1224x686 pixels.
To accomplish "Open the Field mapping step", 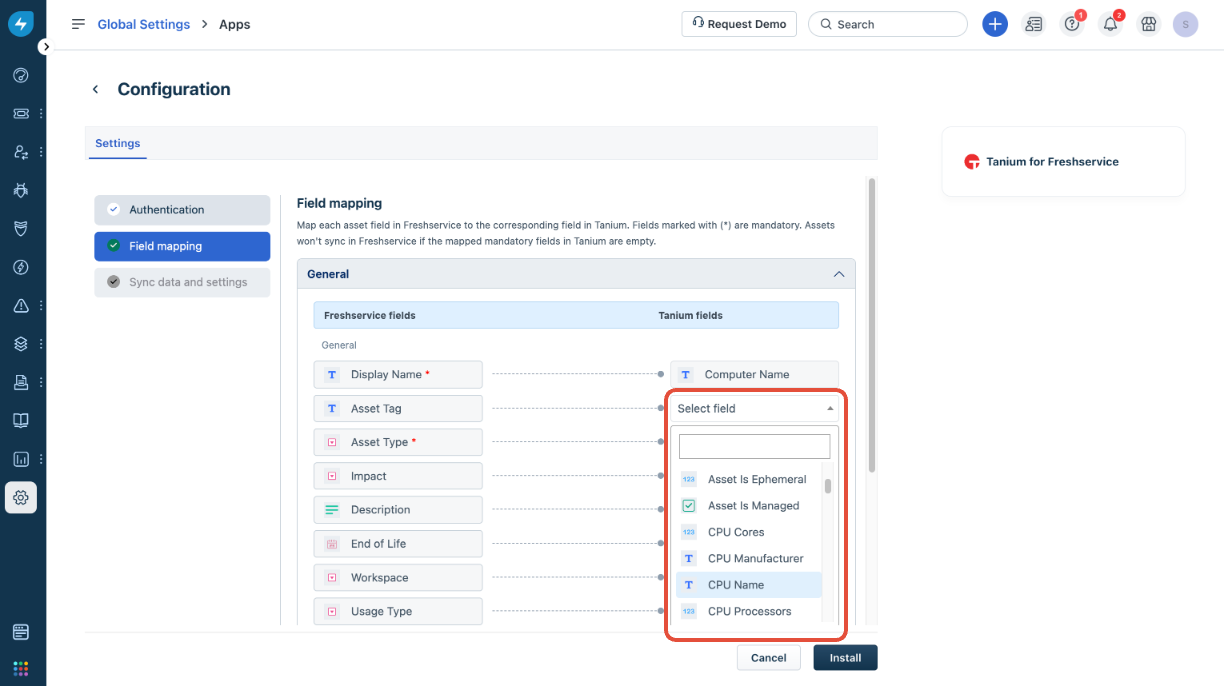I will coord(182,246).
